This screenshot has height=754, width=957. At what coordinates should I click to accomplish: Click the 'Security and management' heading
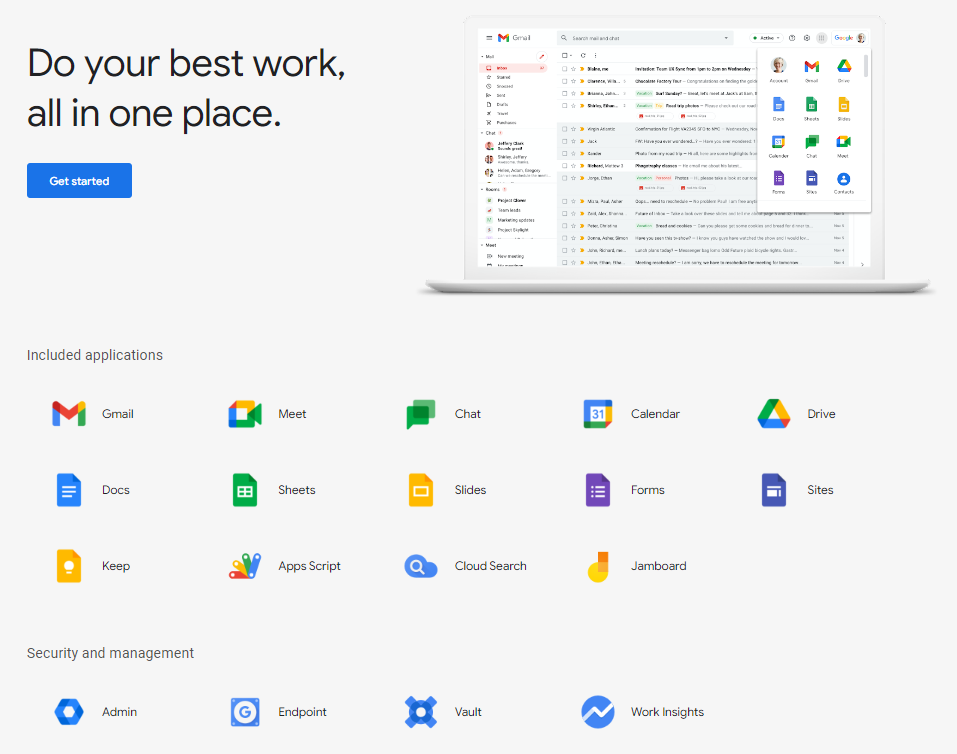(x=110, y=653)
